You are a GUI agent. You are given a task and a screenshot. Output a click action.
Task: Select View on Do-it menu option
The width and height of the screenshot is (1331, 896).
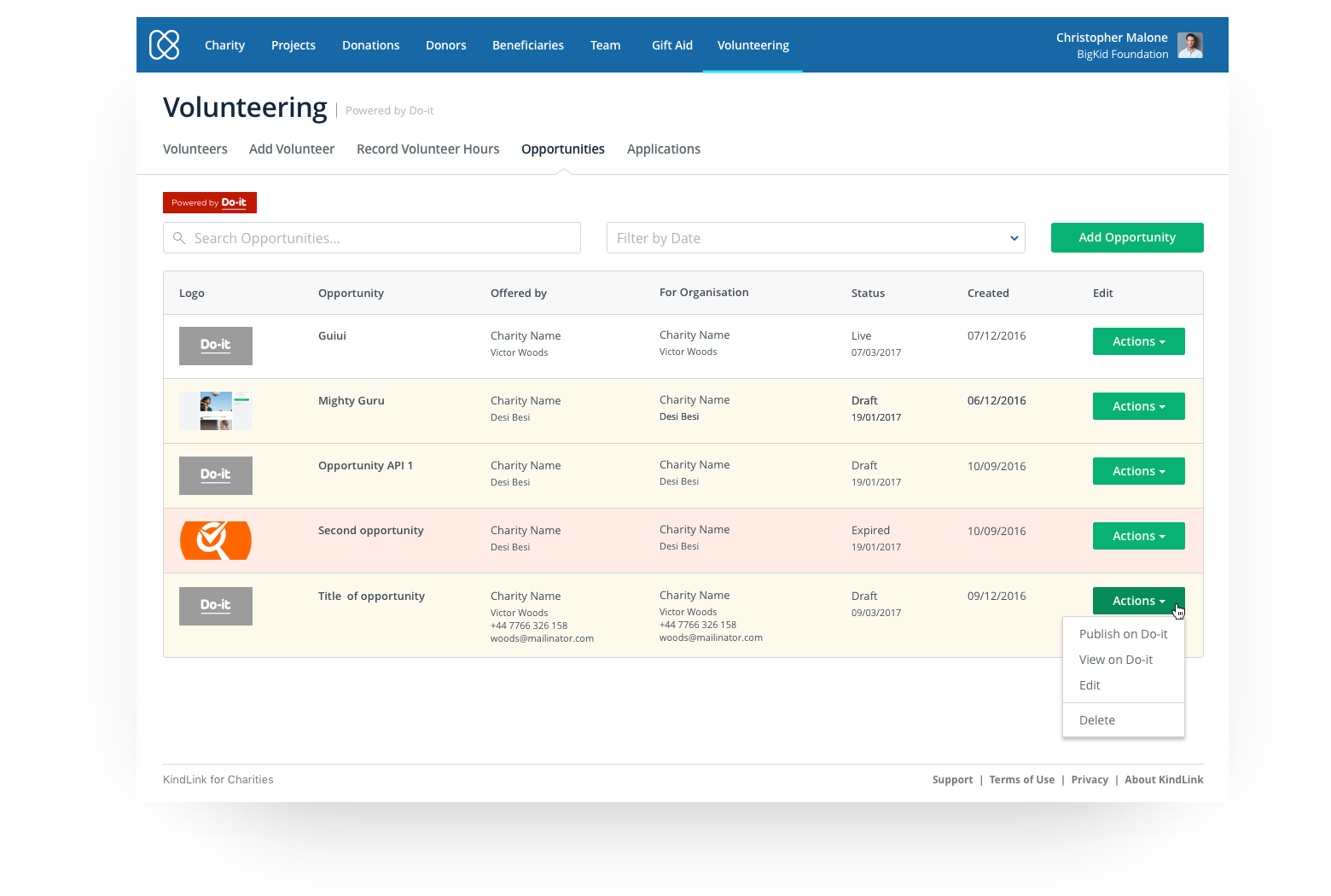(x=1123, y=660)
